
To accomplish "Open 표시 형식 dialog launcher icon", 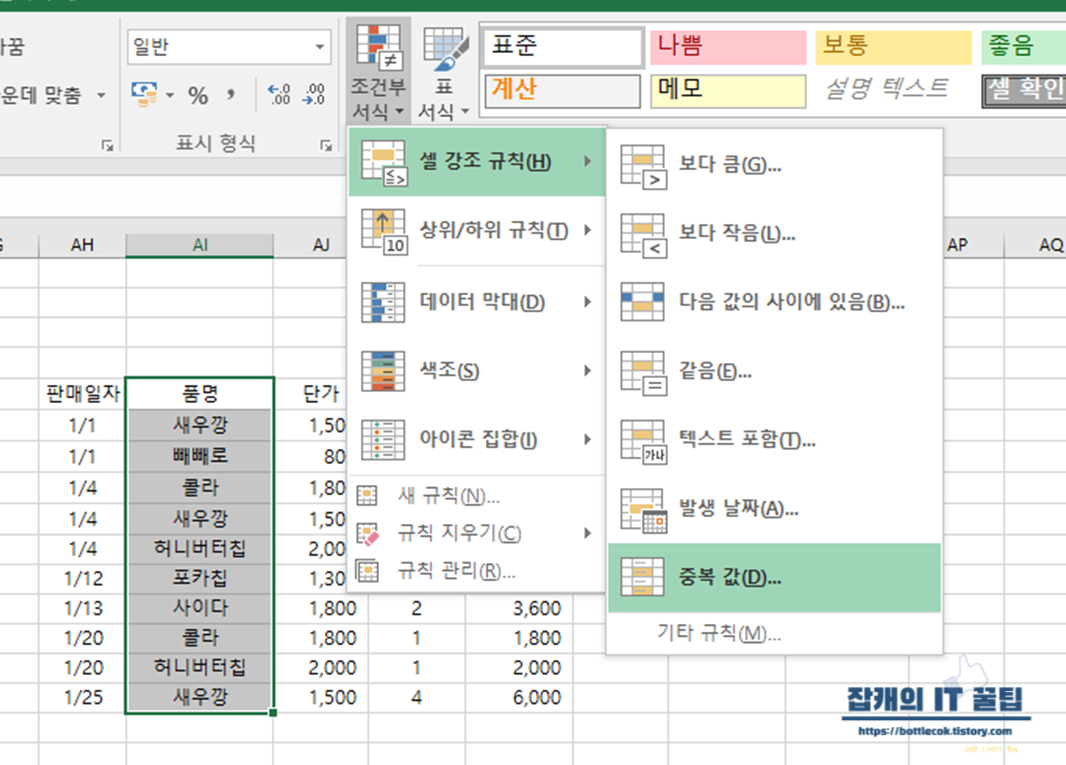I will (x=326, y=145).
